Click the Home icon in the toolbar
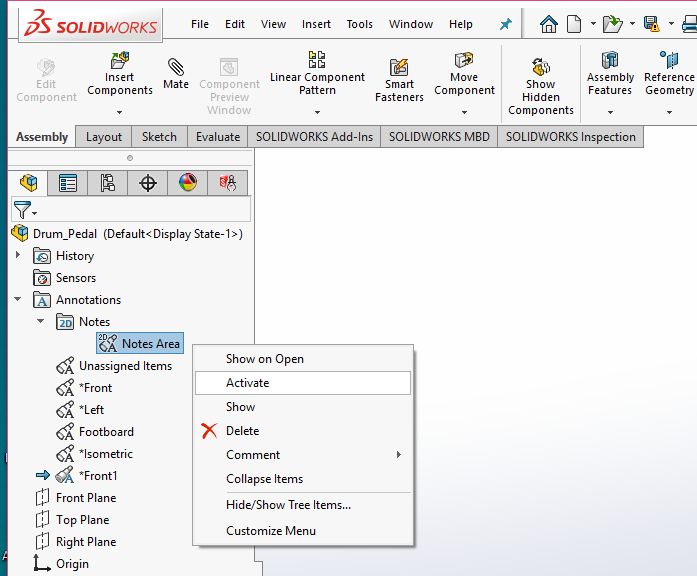The width and height of the screenshot is (697, 576). tap(549, 24)
